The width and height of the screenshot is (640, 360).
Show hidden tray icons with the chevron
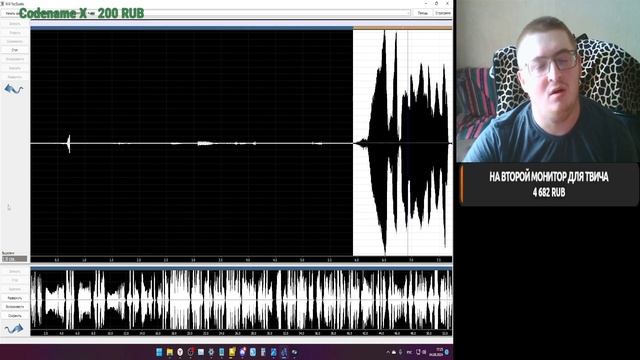click(x=388, y=352)
